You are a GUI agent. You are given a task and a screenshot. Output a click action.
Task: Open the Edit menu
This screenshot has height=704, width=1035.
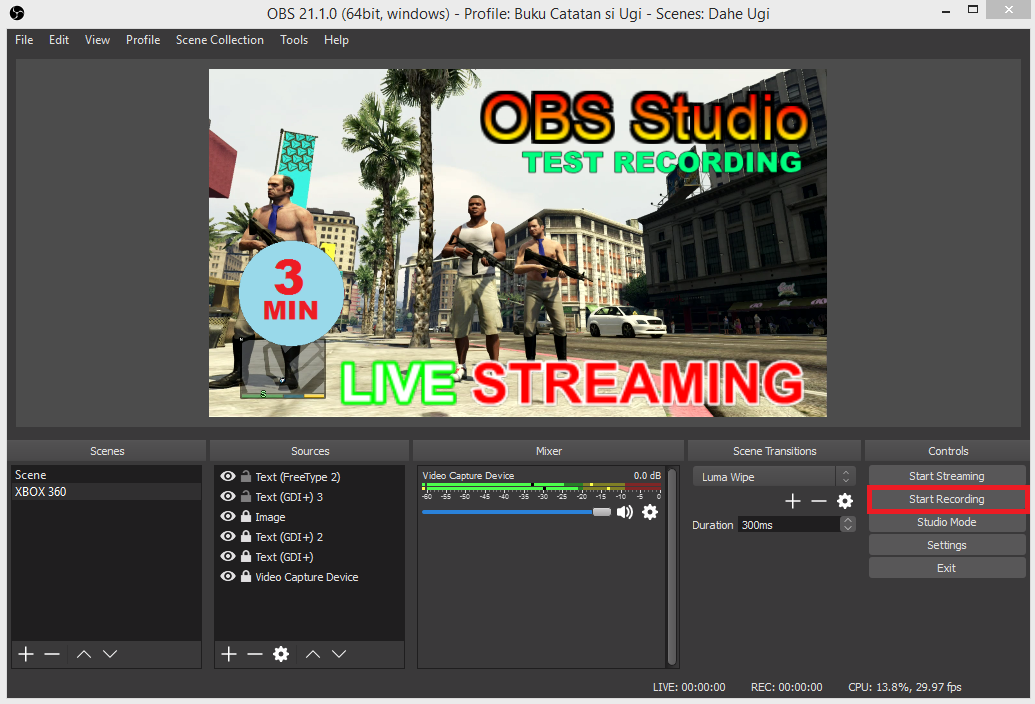59,40
